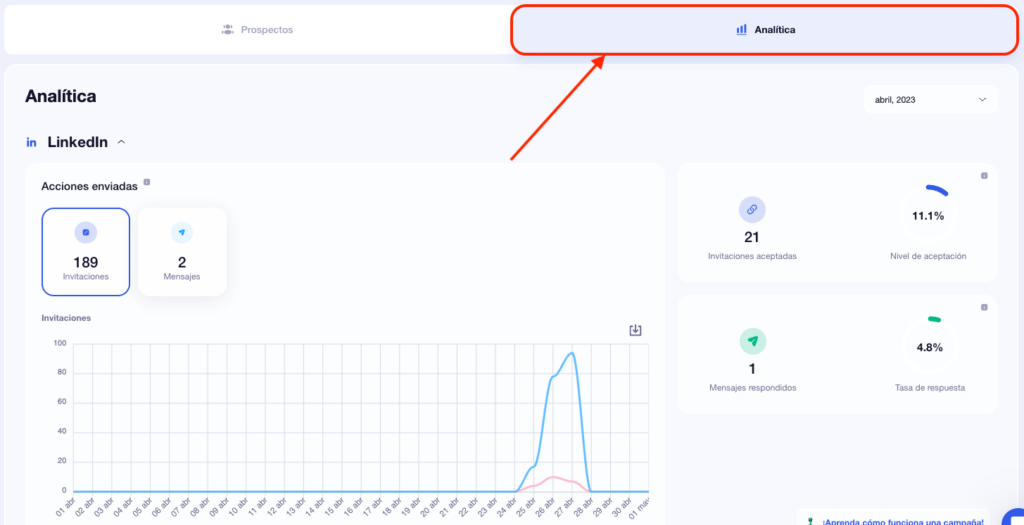1024x525 pixels.
Task: Open the campaign tutorial link
Action: [x=902, y=521]
